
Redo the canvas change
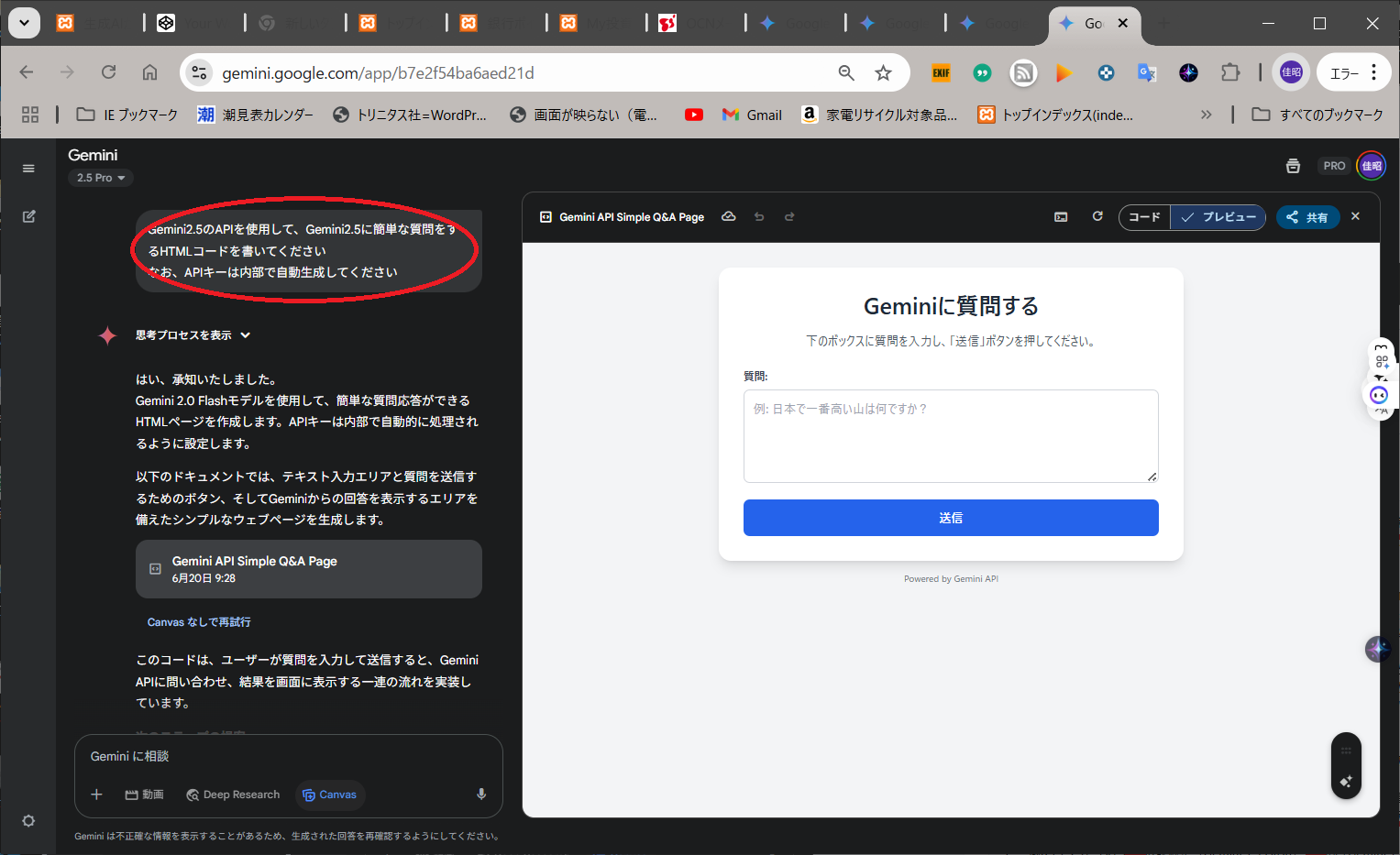point(789,216)
